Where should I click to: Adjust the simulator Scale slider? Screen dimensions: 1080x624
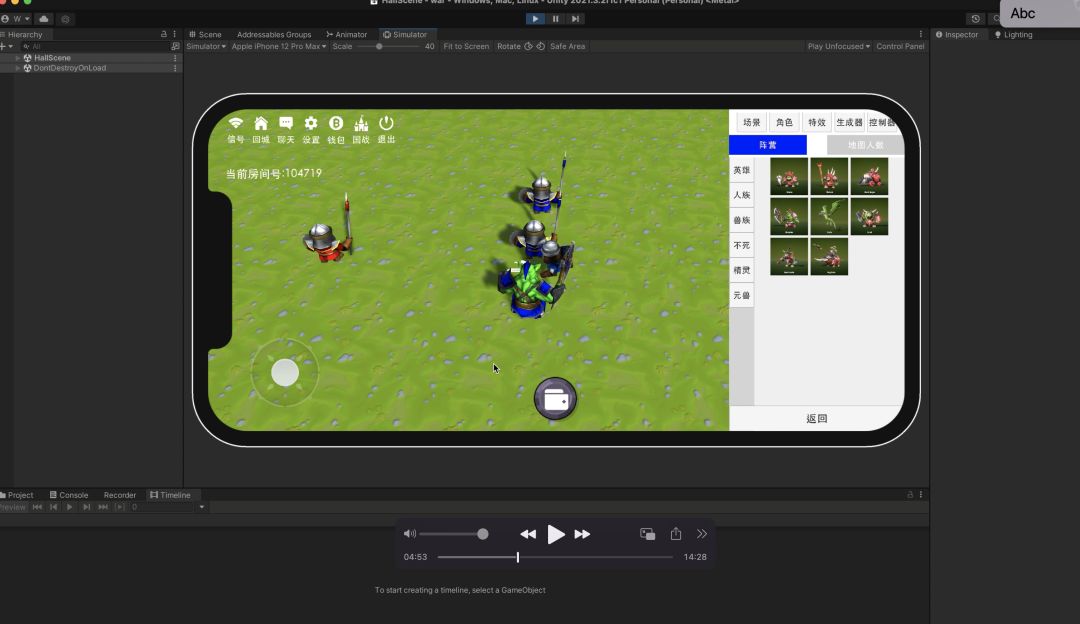tap(379, 46)
